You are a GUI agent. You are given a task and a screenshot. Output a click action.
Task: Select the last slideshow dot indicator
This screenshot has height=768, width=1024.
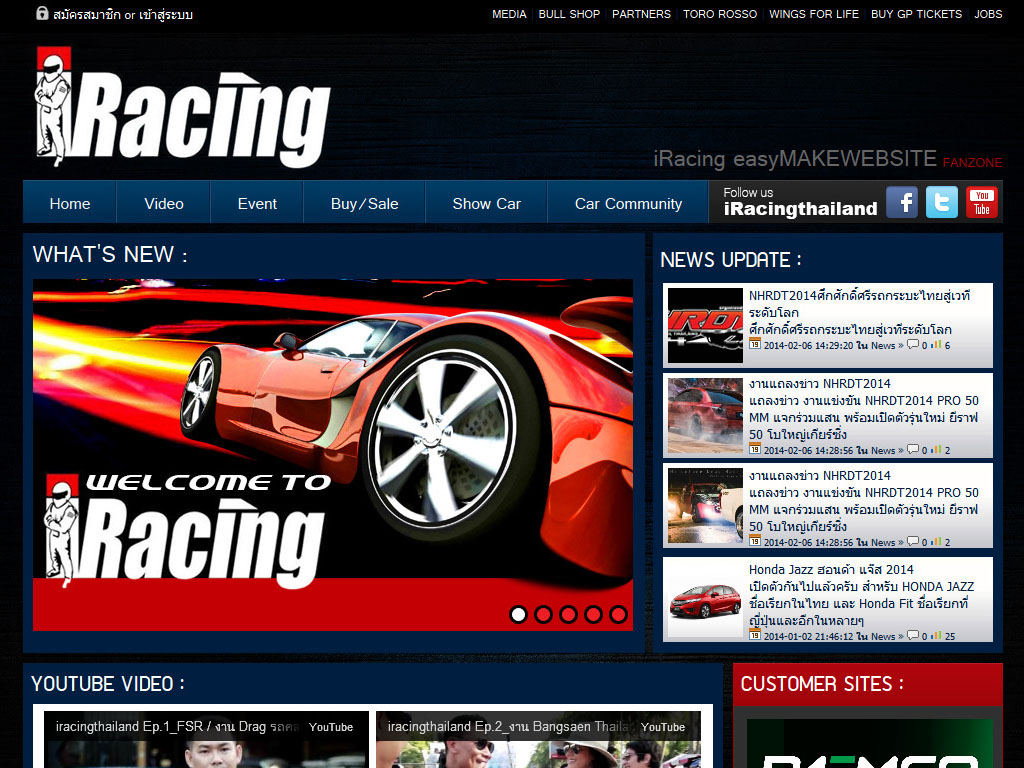[618, 614]
